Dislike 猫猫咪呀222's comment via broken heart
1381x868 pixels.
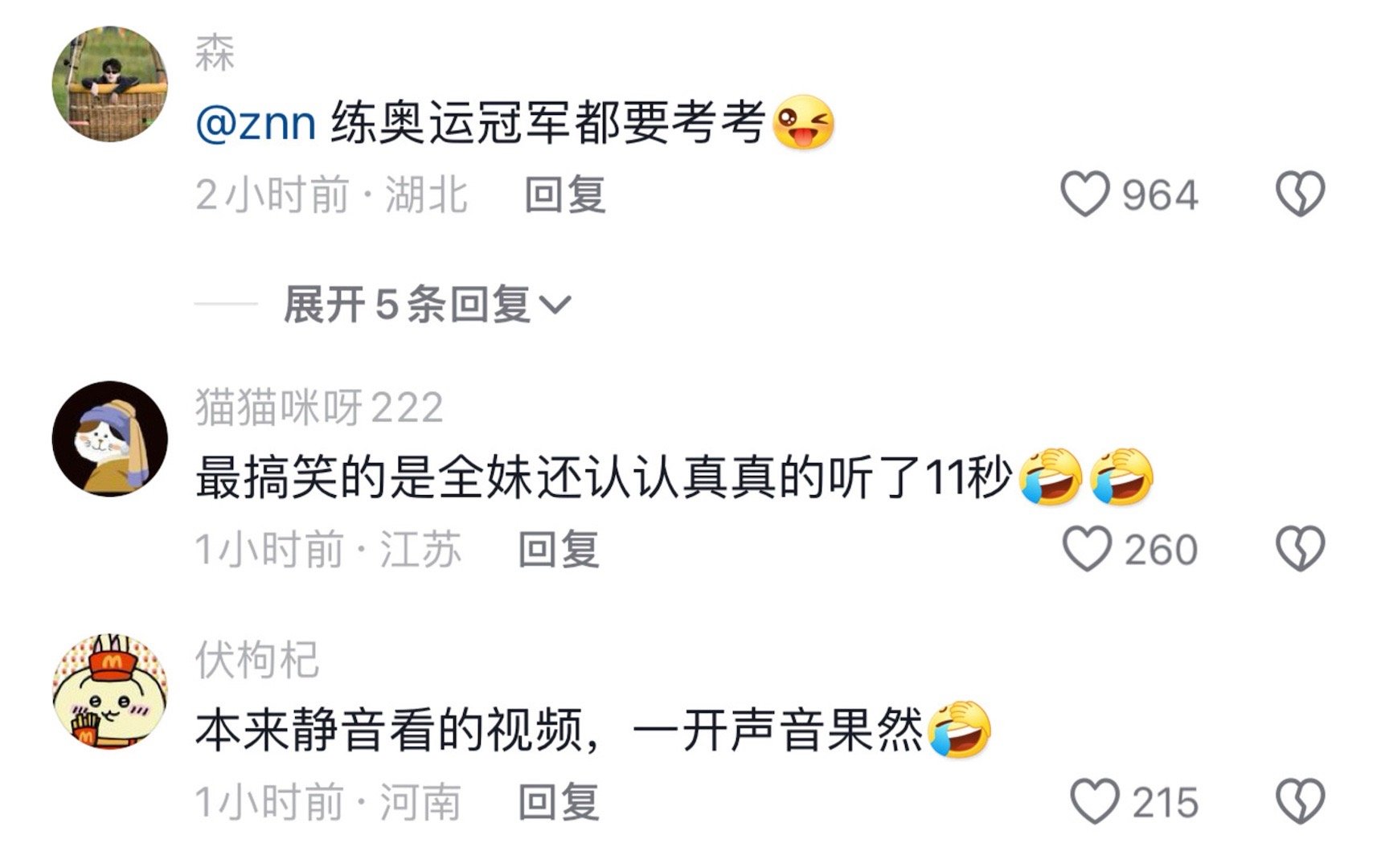pyautogui.click(x=1300, y=549)
